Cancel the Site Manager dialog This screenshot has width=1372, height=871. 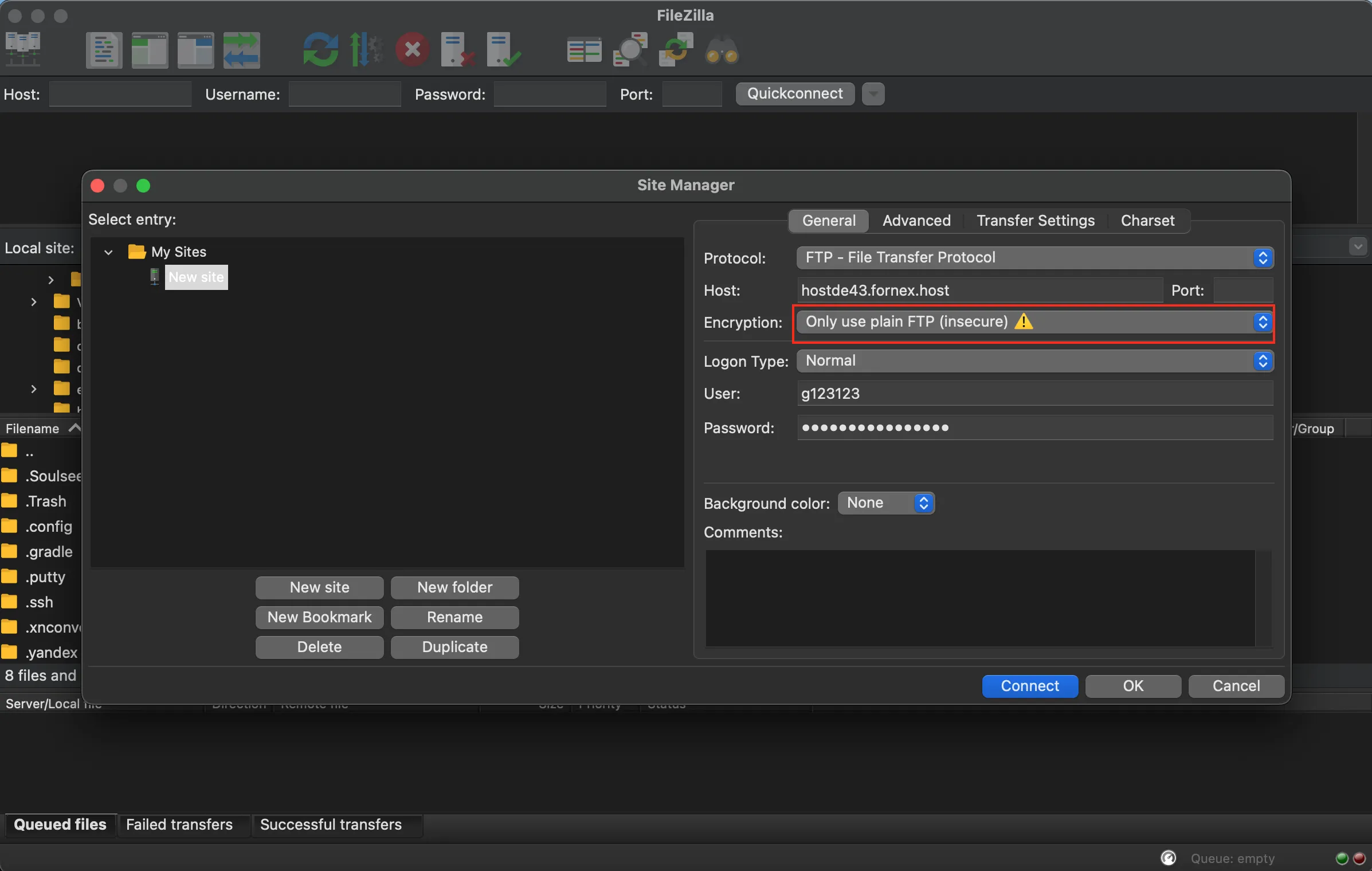(x=1236, y=686)
